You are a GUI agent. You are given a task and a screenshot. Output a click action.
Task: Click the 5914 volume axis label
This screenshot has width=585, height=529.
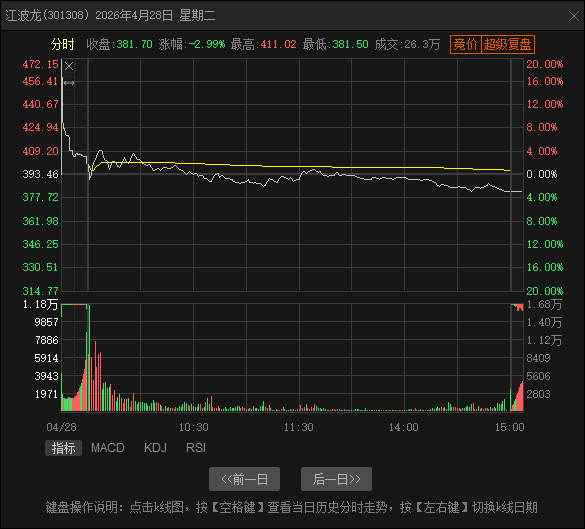pos(47,358)
